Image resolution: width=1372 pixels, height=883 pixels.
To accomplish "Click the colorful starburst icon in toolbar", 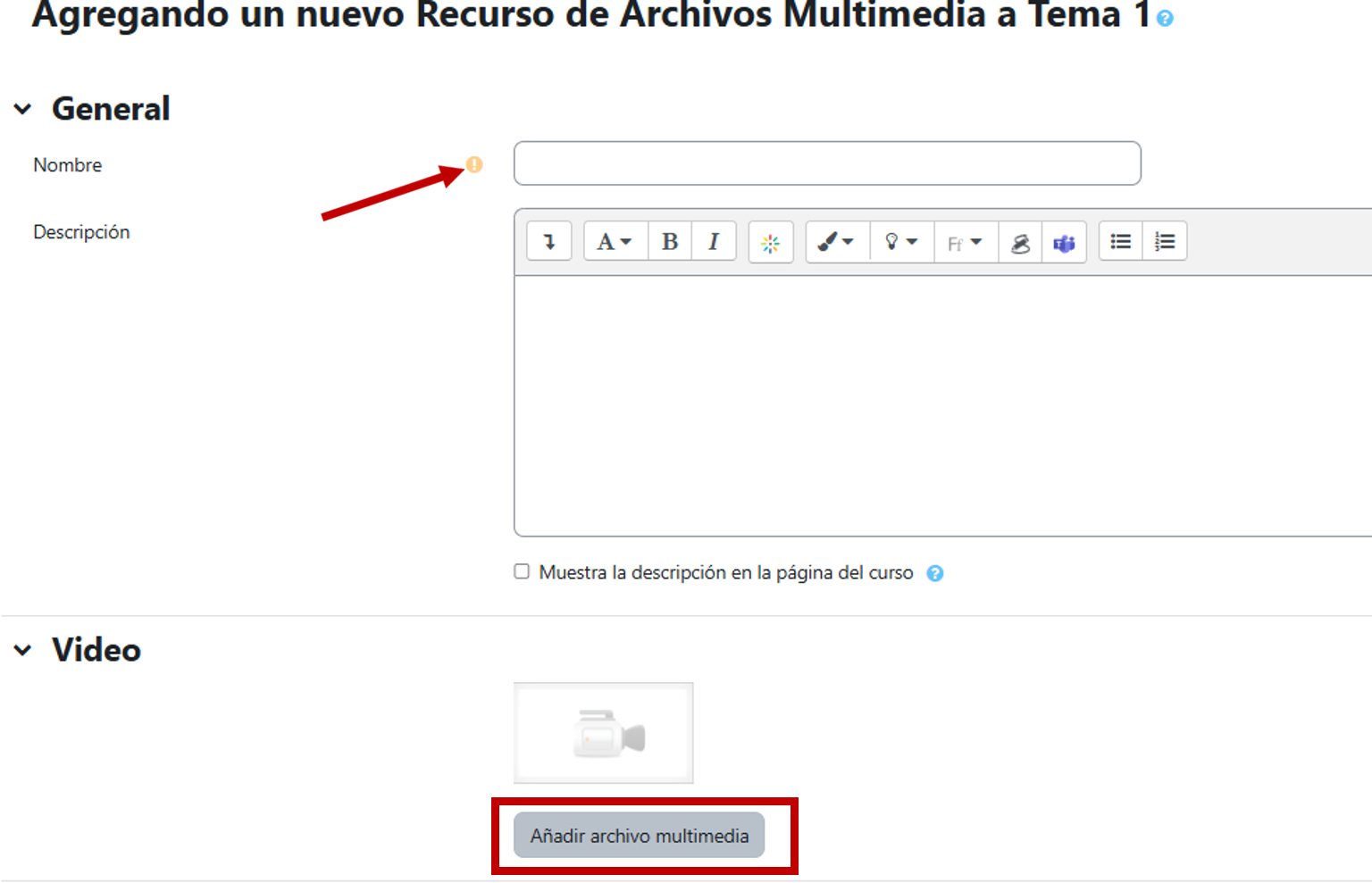I will coord(770,243).
